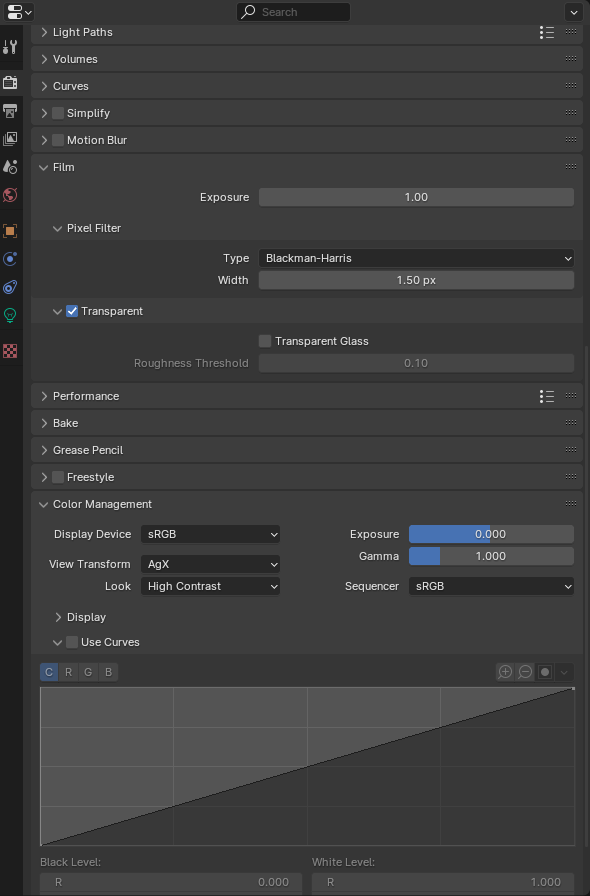The width and height of the screenshot is (590, 896).
Task: Open the Scene properties tab
Action: 10,167
